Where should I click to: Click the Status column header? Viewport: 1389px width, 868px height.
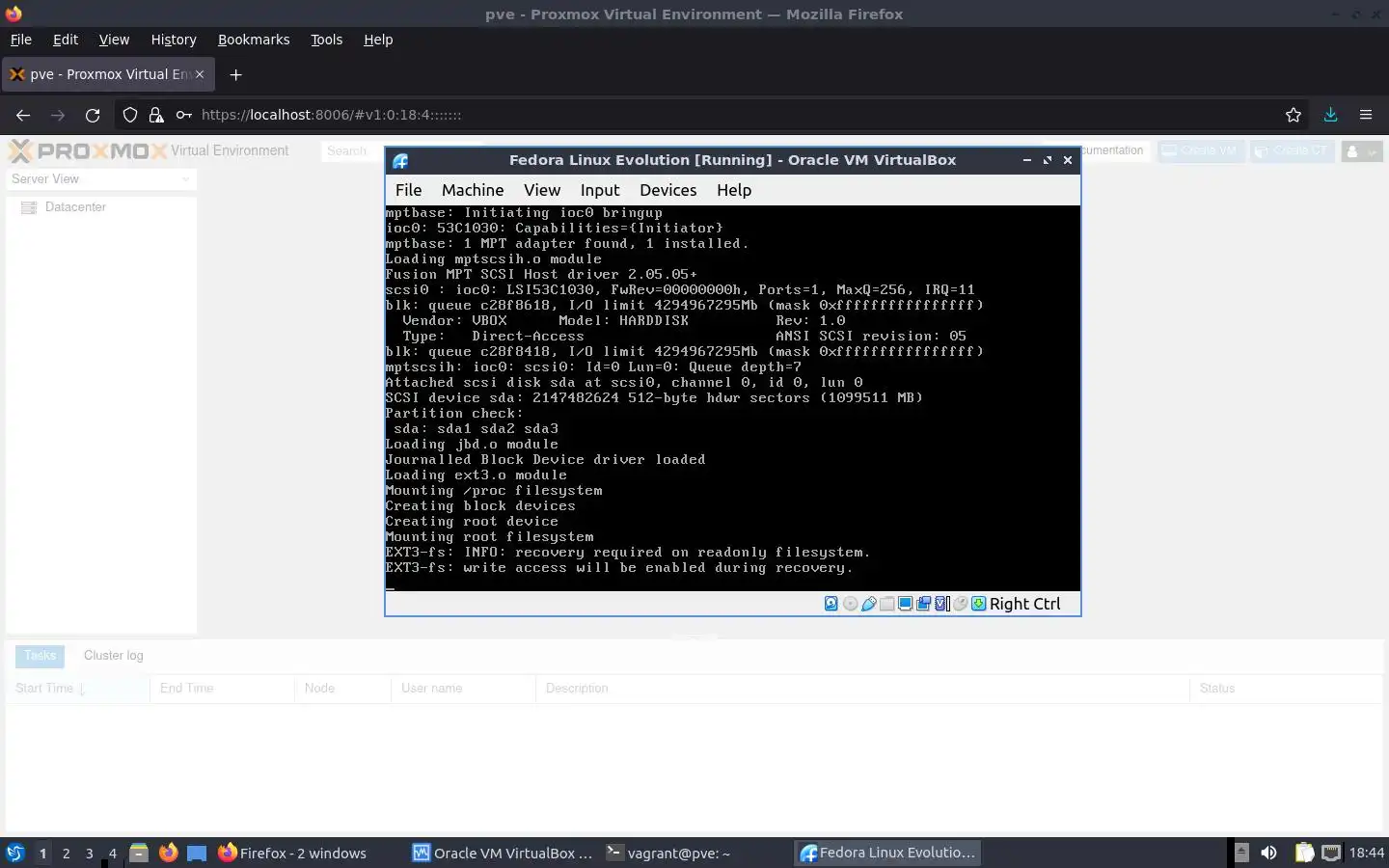point(1286,689)
